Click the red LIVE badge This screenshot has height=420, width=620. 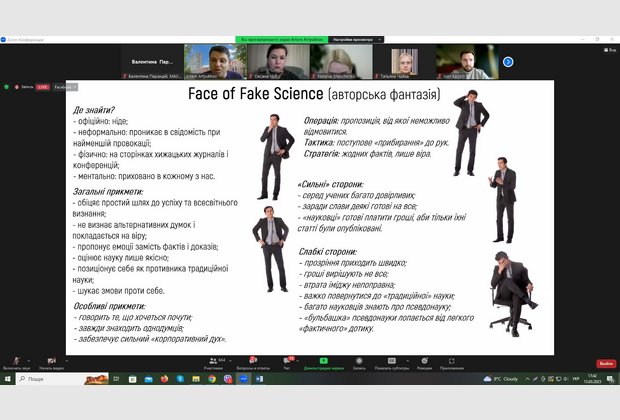click(x=43, y=87)
